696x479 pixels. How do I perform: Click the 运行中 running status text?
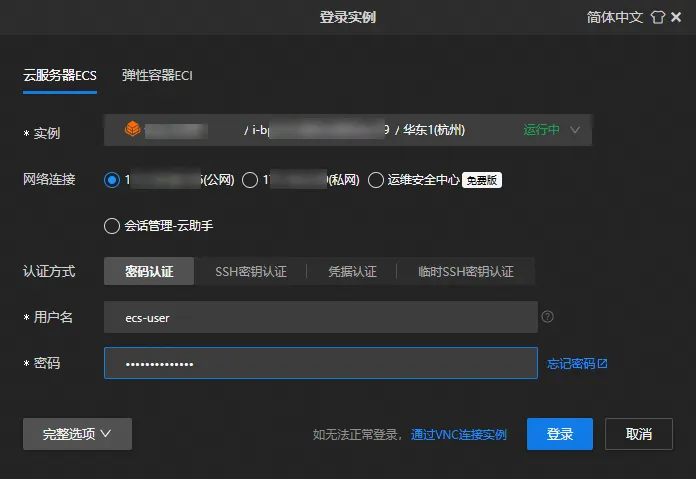(x=541, y=130)
